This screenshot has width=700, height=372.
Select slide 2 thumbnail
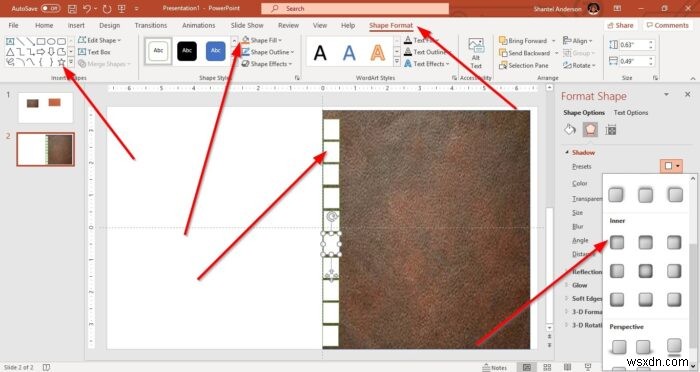click(x=45, y=149)
